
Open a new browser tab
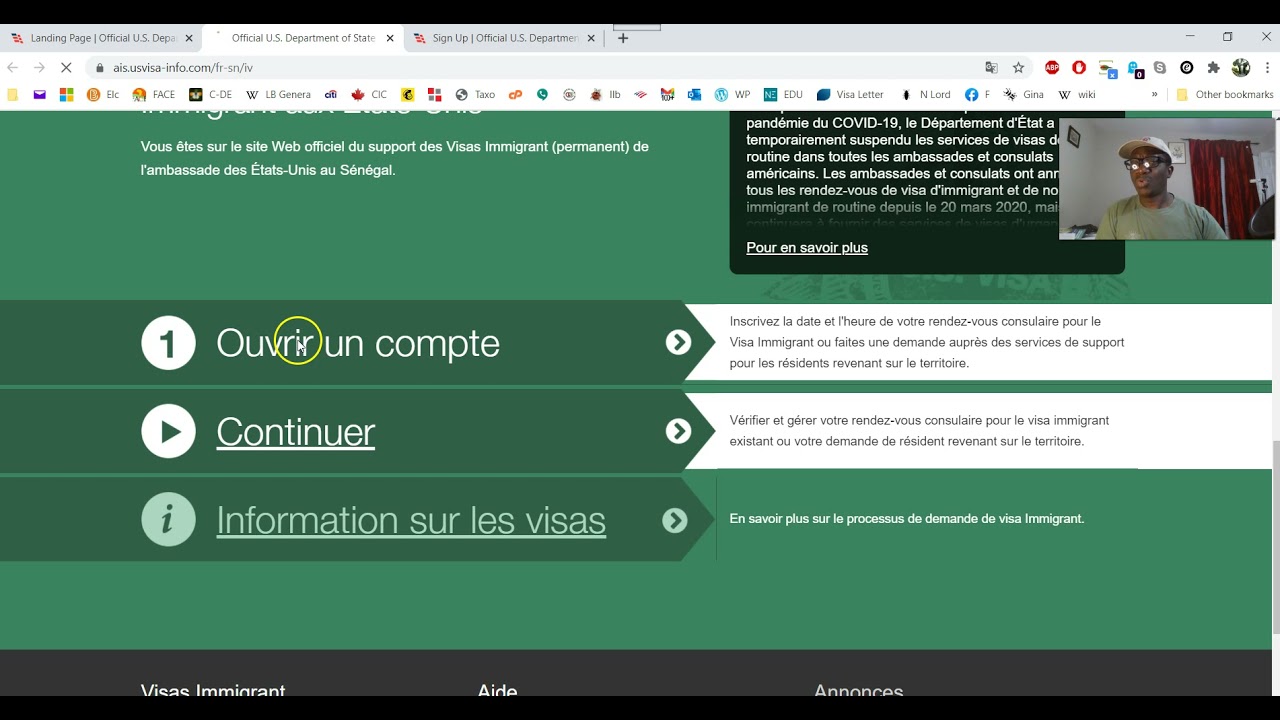click(x=623, y=38)
